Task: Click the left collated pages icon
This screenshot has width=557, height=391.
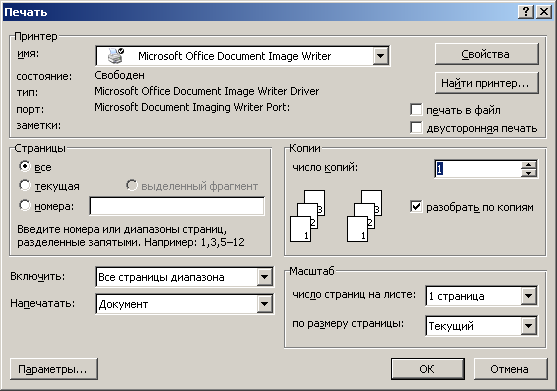Action: pos(308,216)
